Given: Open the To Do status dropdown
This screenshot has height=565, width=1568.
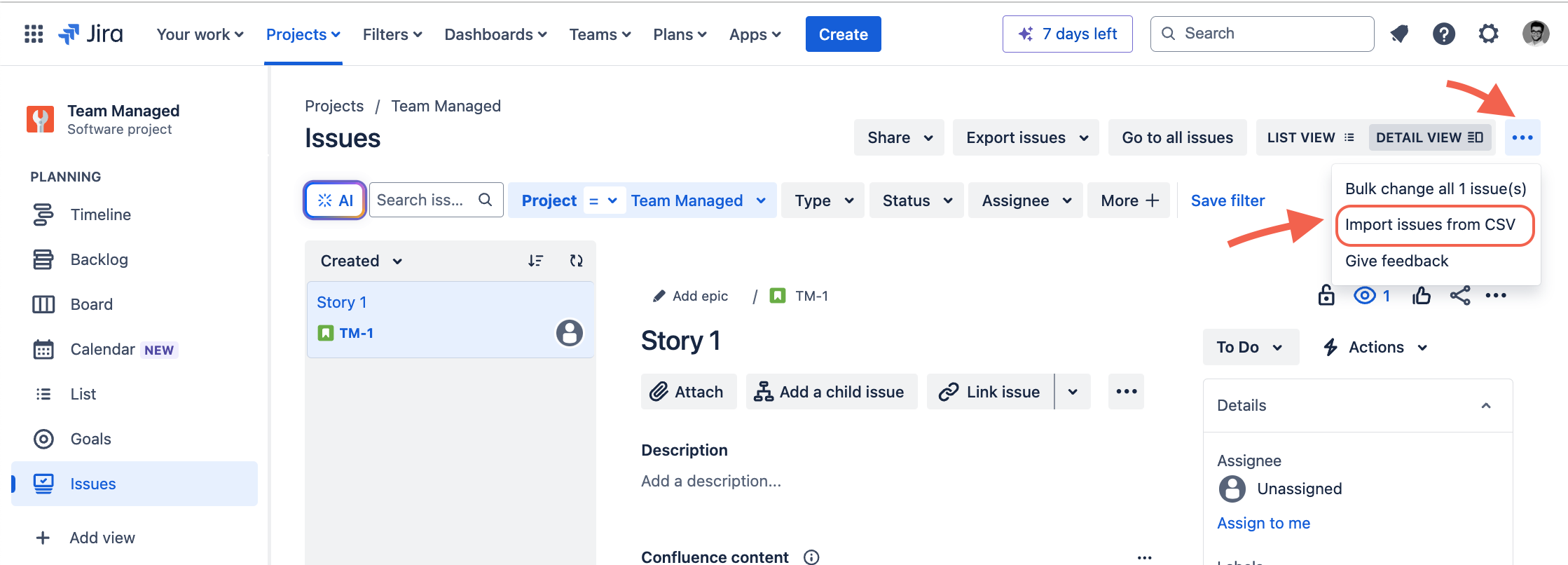Looking at the screenshot, I should pyautogui.click(x=1250, y=347).
